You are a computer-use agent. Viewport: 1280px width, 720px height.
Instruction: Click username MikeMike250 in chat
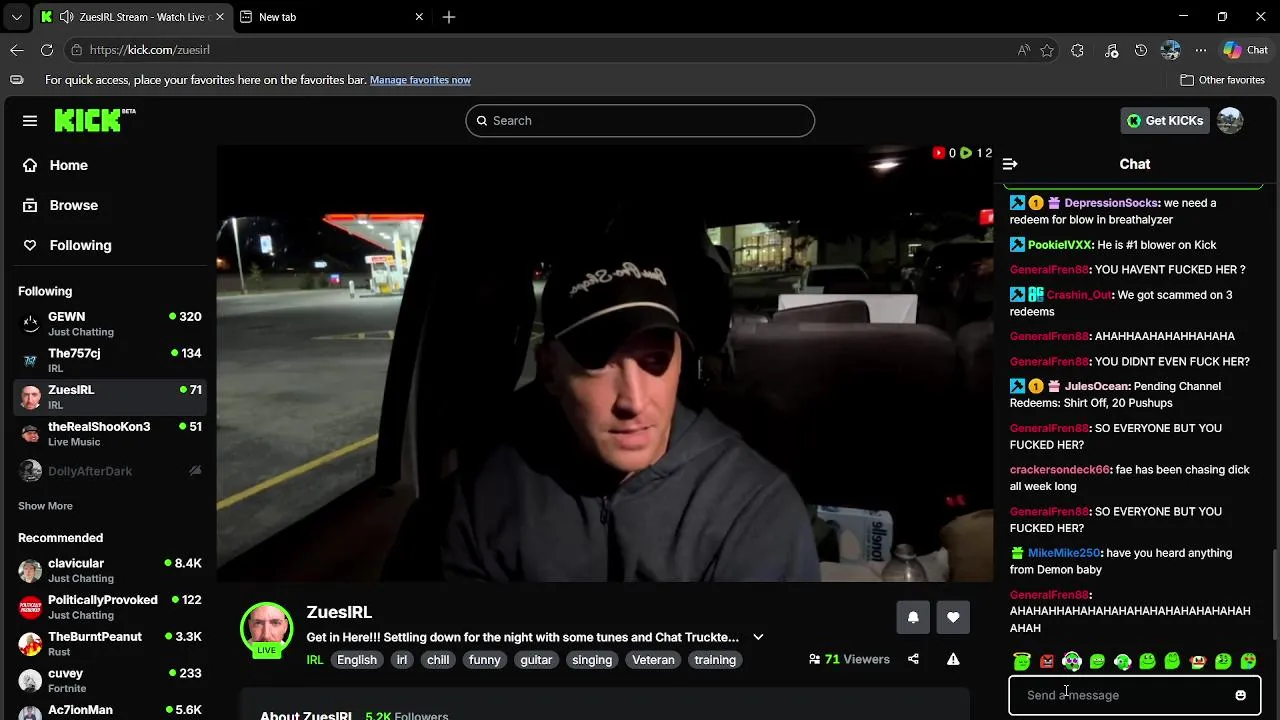tap(1064, 553)
